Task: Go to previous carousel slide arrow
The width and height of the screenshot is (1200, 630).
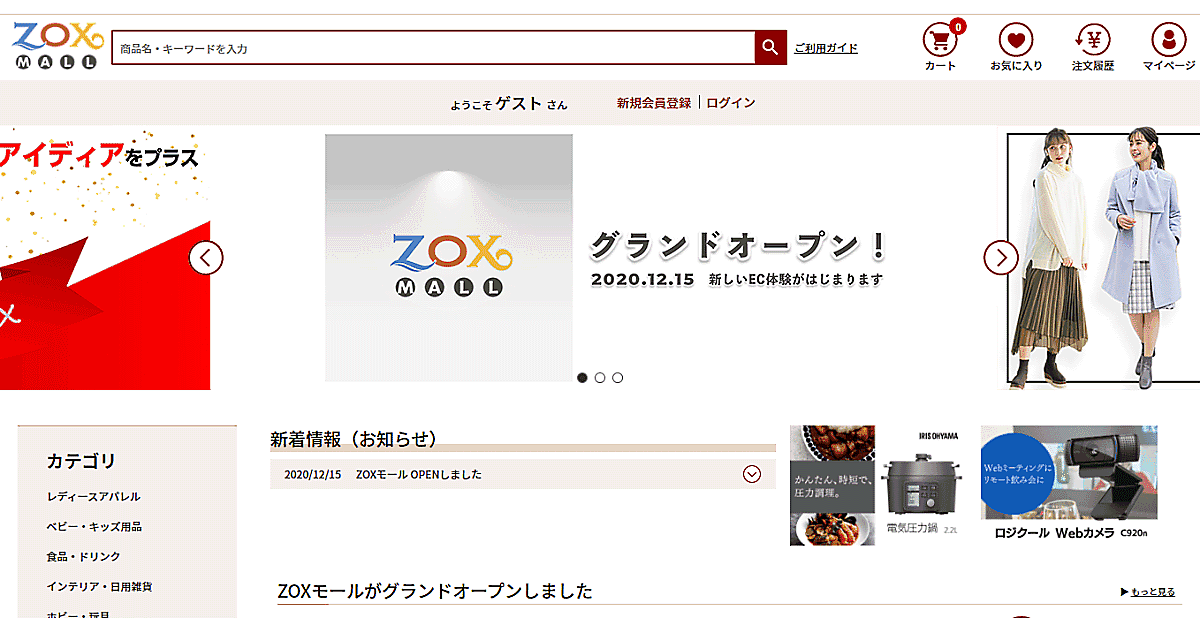Action: click(x=206, y=258)
